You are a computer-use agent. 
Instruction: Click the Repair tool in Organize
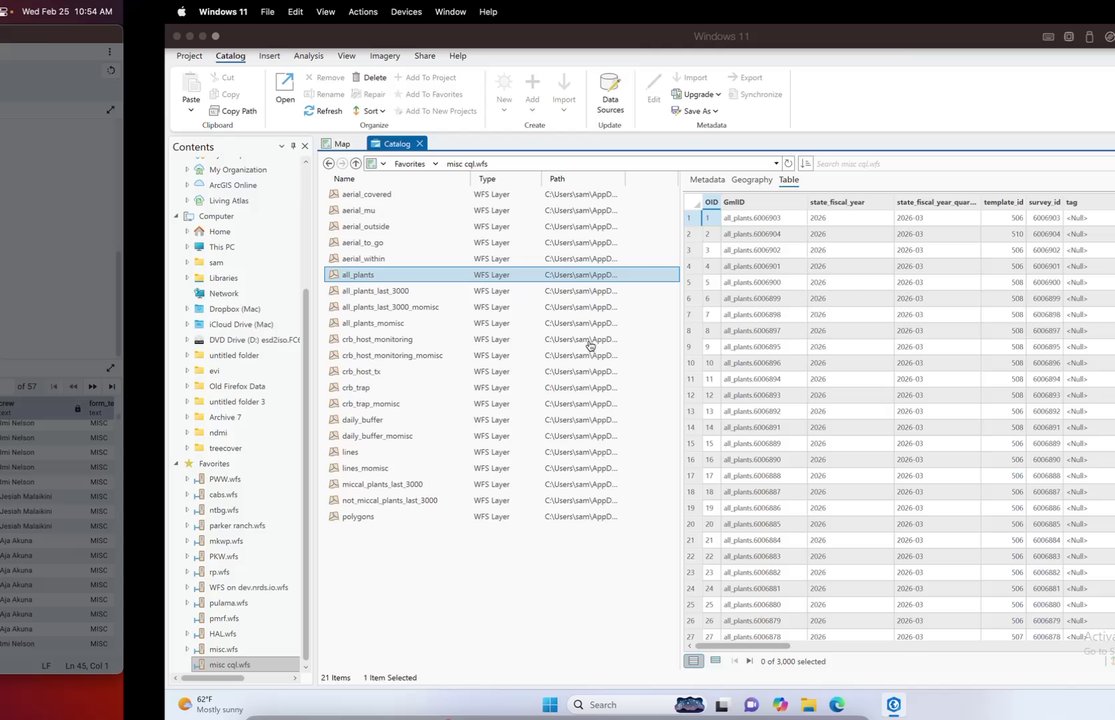[x=368, y=94]
